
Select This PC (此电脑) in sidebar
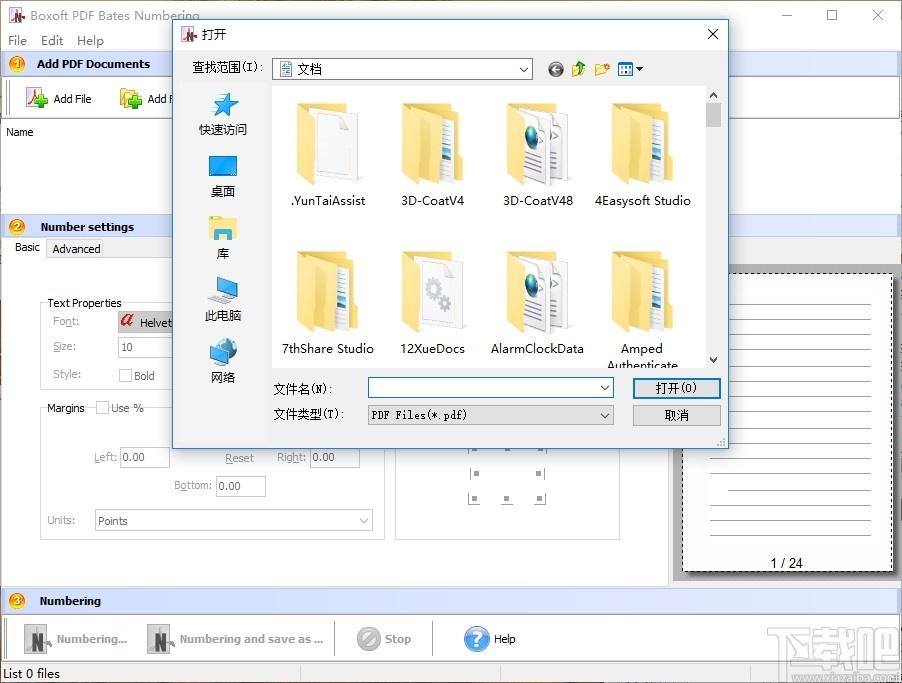pos(223,299)
